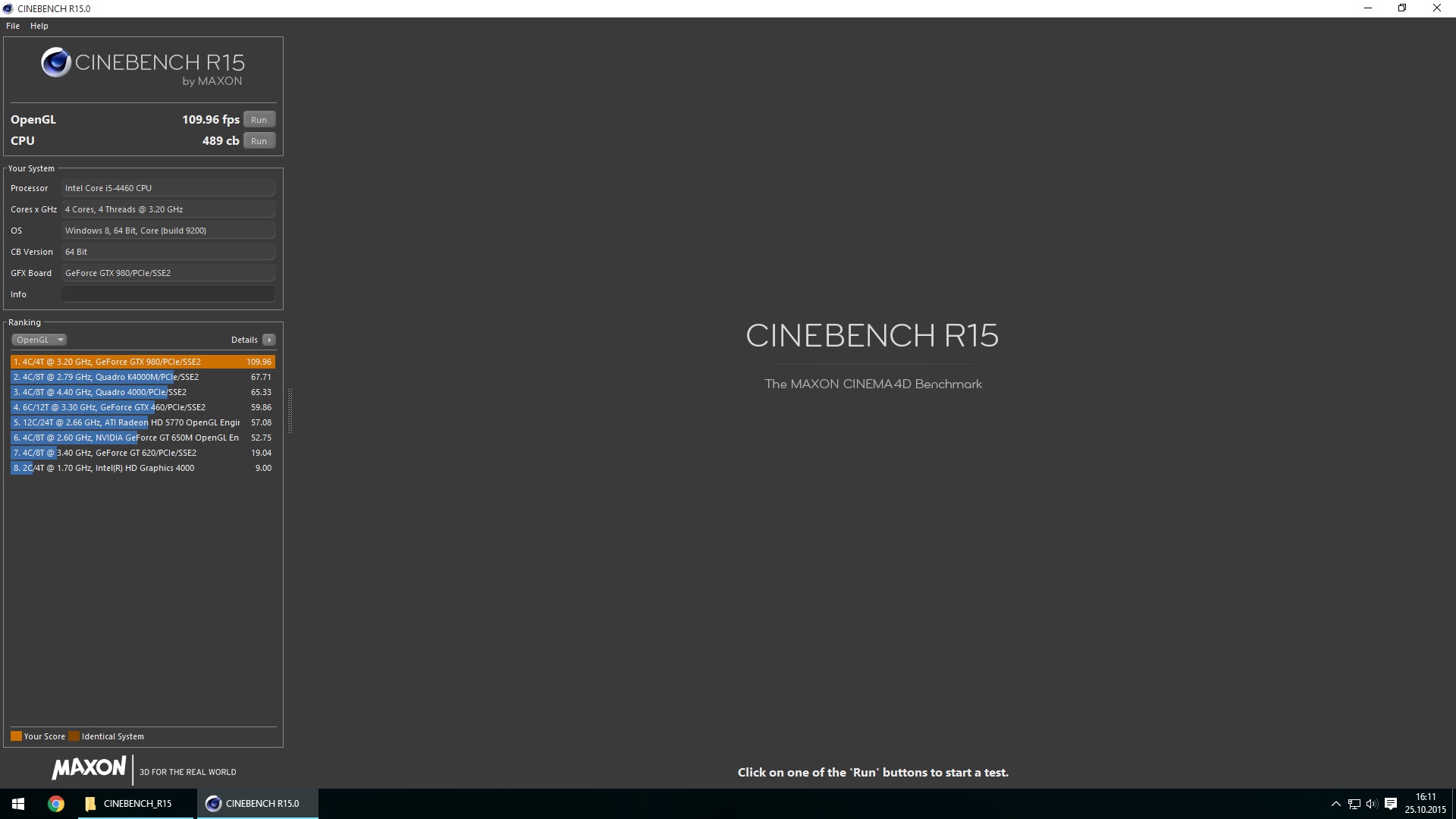Click the orange Your Score legend swatch
Screen dimensions: 1456x819
pos(16,736)
